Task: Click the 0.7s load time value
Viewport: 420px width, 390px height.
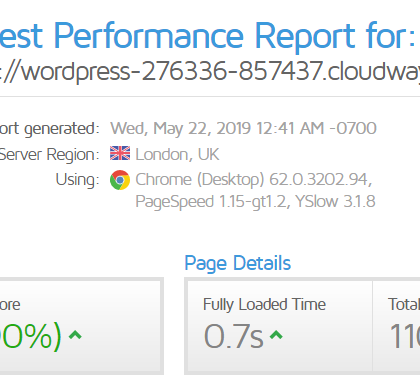Action: pyautogui.click(x=233, y=336)
